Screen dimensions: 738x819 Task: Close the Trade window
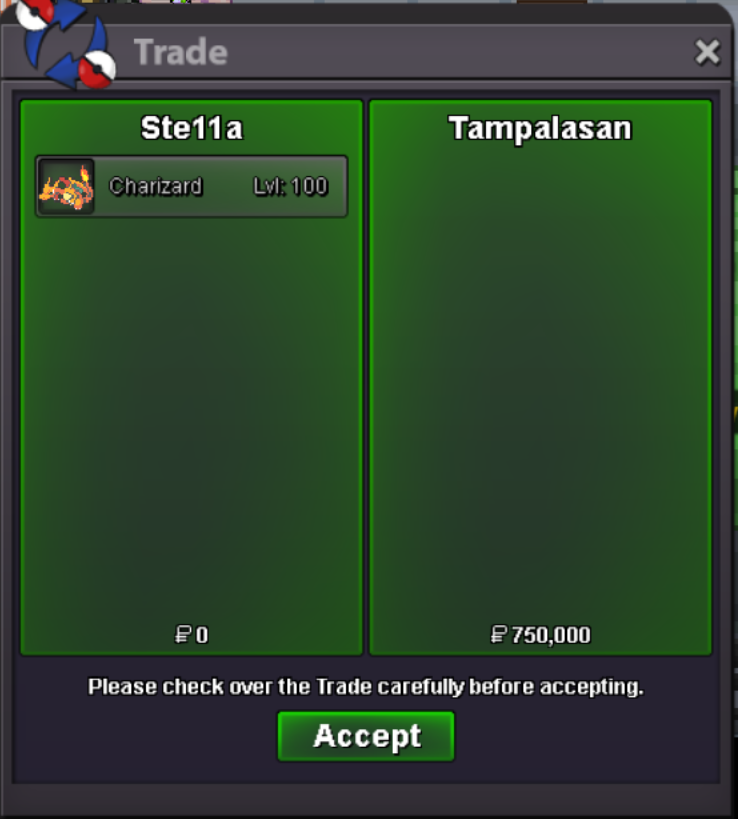(x=707, y=52)
